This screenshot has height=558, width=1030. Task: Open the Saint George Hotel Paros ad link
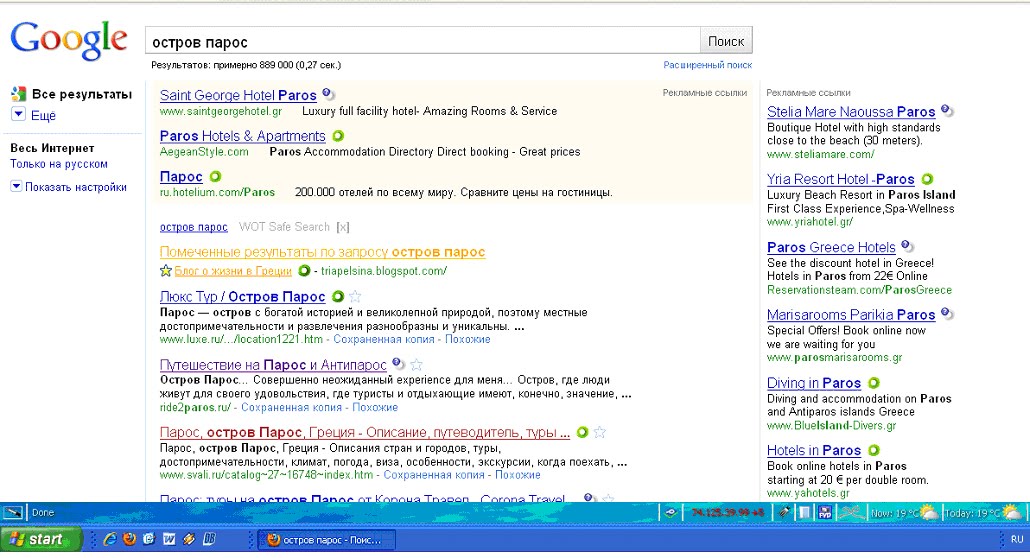click(238, 95)
